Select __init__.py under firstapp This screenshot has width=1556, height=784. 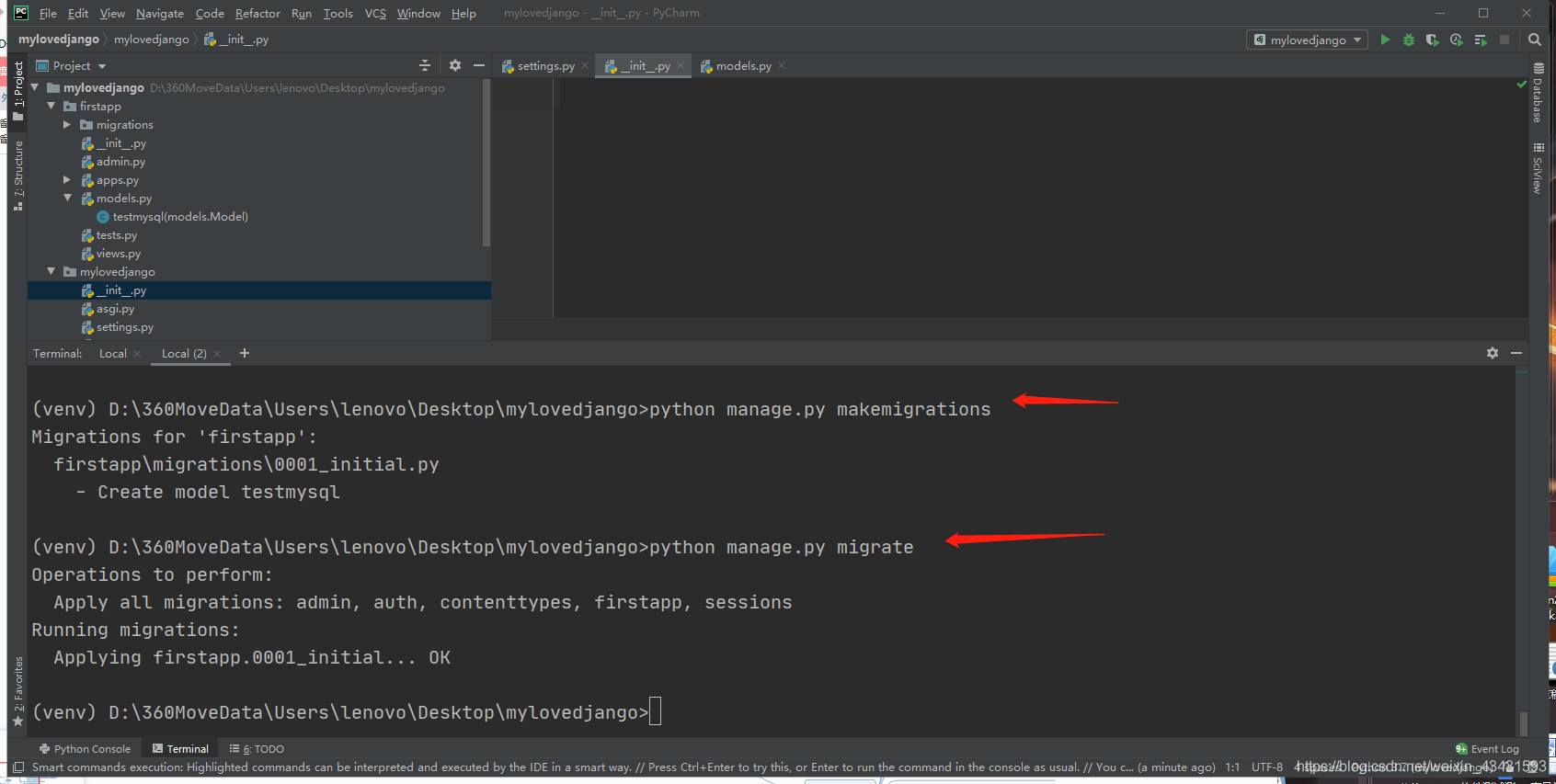point(120,143)
